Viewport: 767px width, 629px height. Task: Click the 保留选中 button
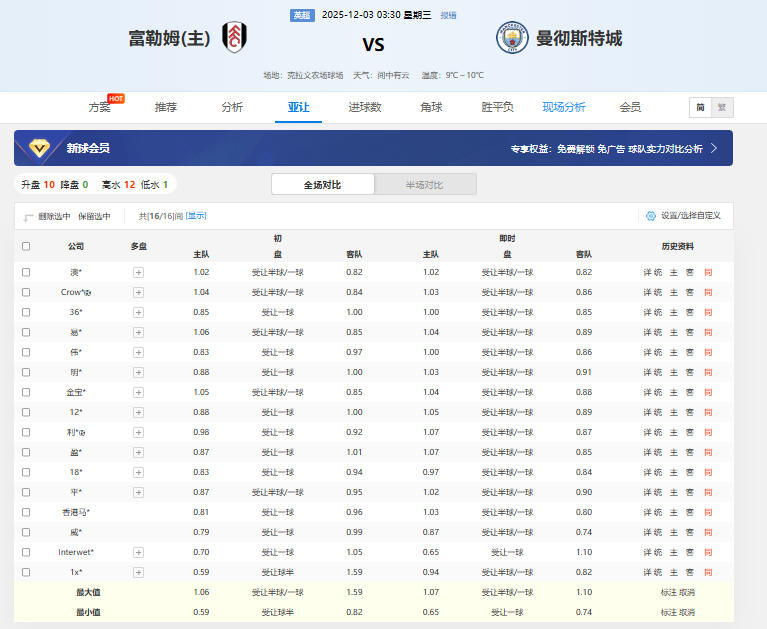(x=94, y=216)
